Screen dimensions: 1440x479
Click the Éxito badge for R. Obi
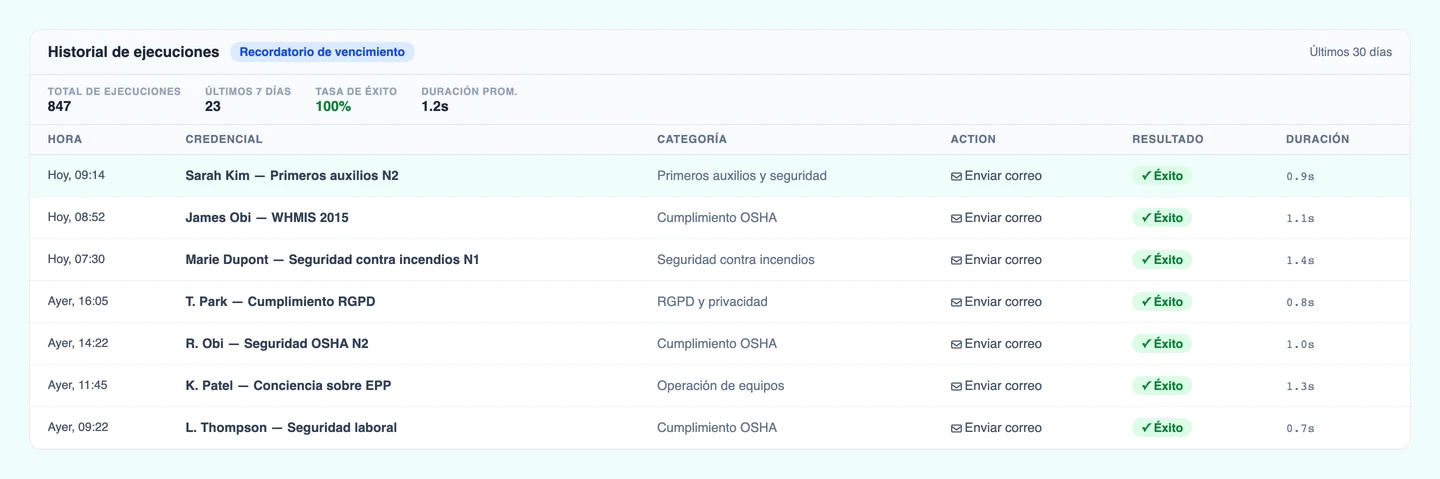click(1162, 343)
